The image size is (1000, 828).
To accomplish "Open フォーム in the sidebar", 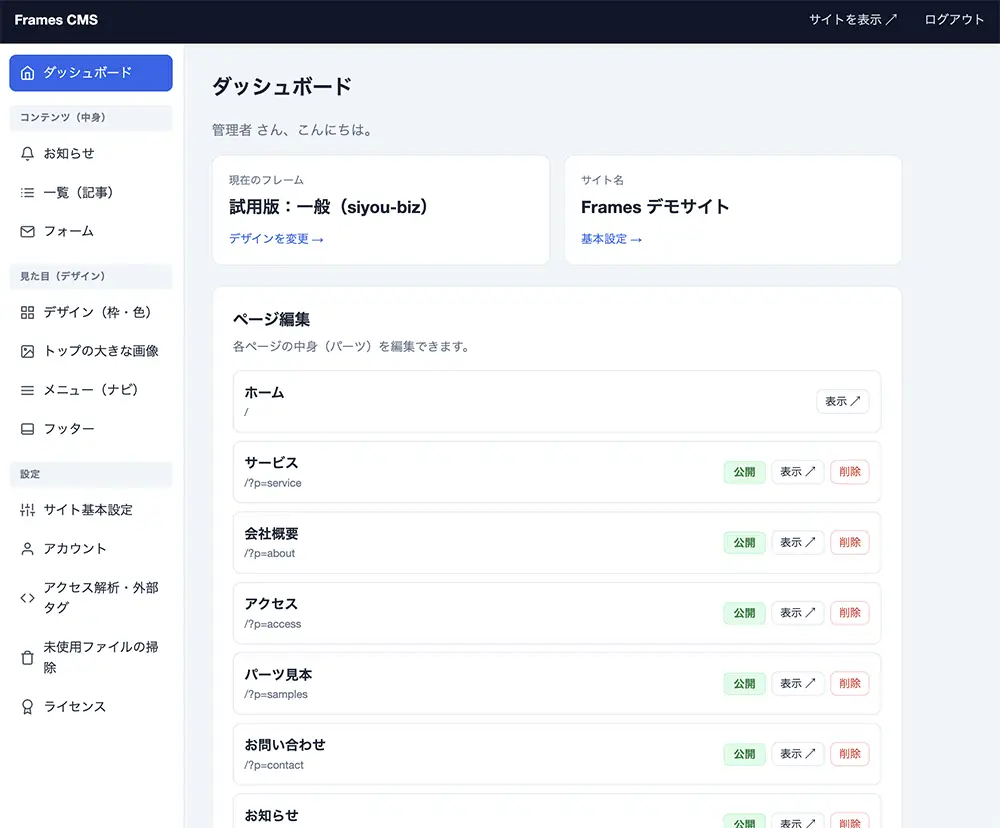I will (91, 232).
